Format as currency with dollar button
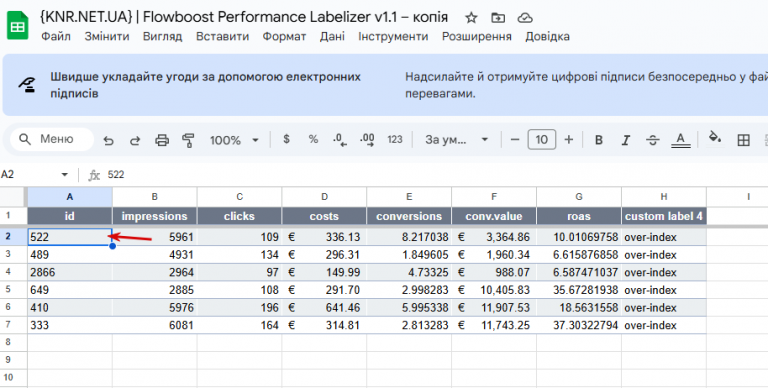Screen dimensions: 768x388 point(287,140)
